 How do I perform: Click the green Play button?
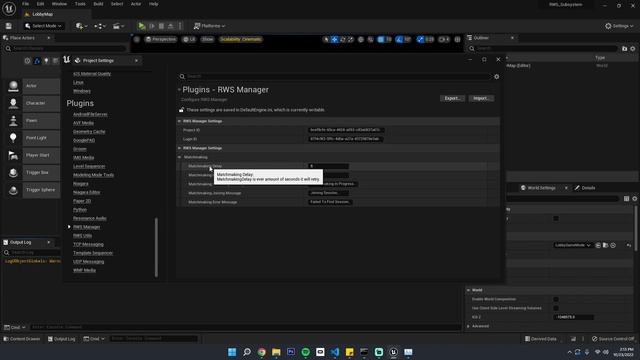coord(142,26)
